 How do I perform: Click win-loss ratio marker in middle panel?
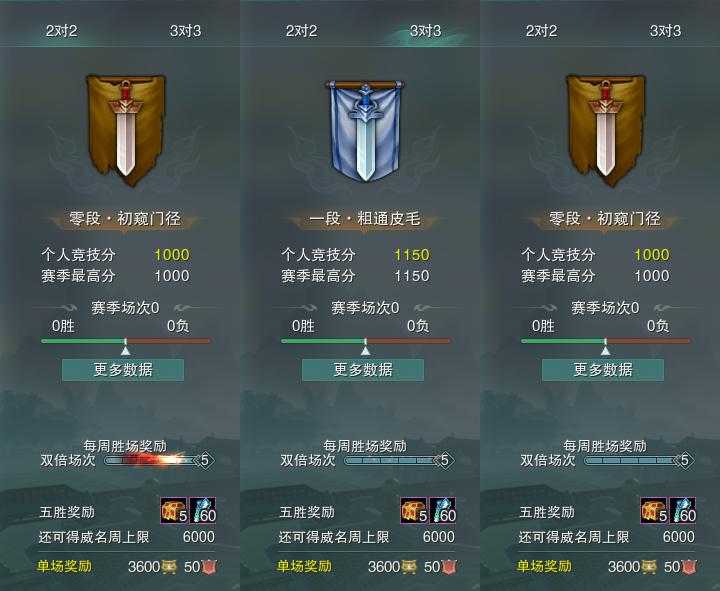point(366,350)
